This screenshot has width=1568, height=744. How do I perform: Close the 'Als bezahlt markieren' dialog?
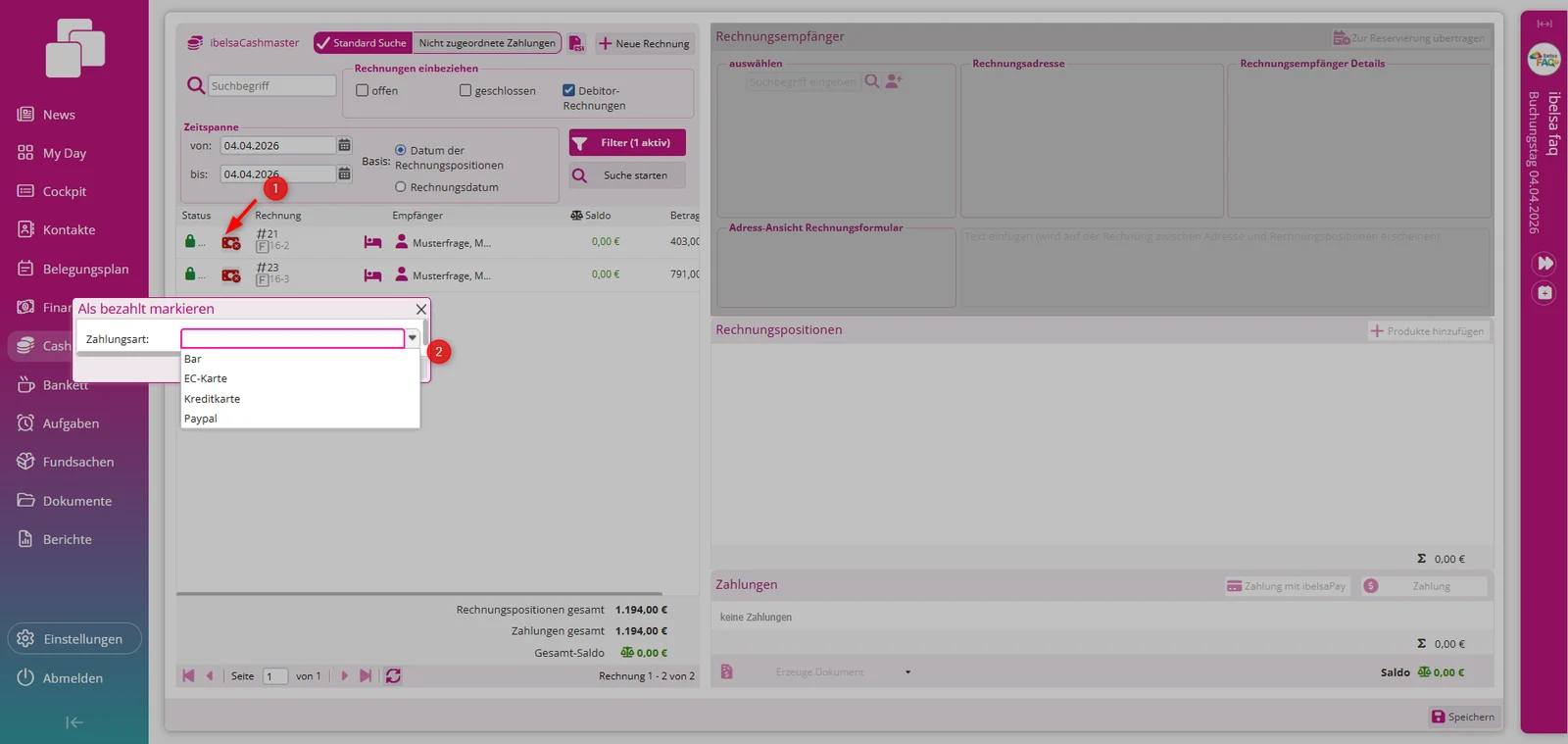click(x=421, y=309)
